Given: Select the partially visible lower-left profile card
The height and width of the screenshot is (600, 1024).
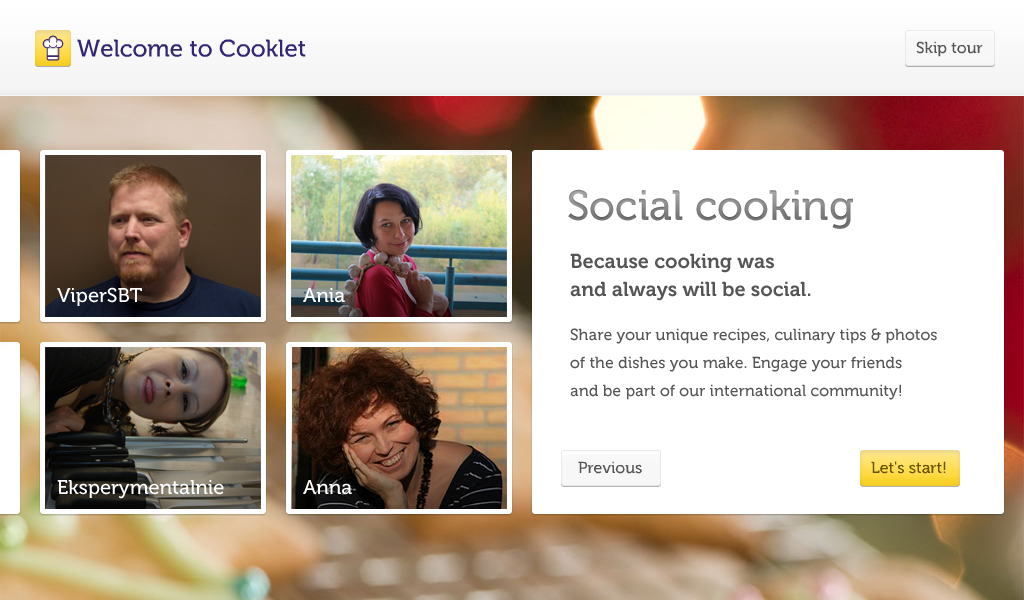Looking at the screenshot, I should pyautogui.click(x=8, y=428).
